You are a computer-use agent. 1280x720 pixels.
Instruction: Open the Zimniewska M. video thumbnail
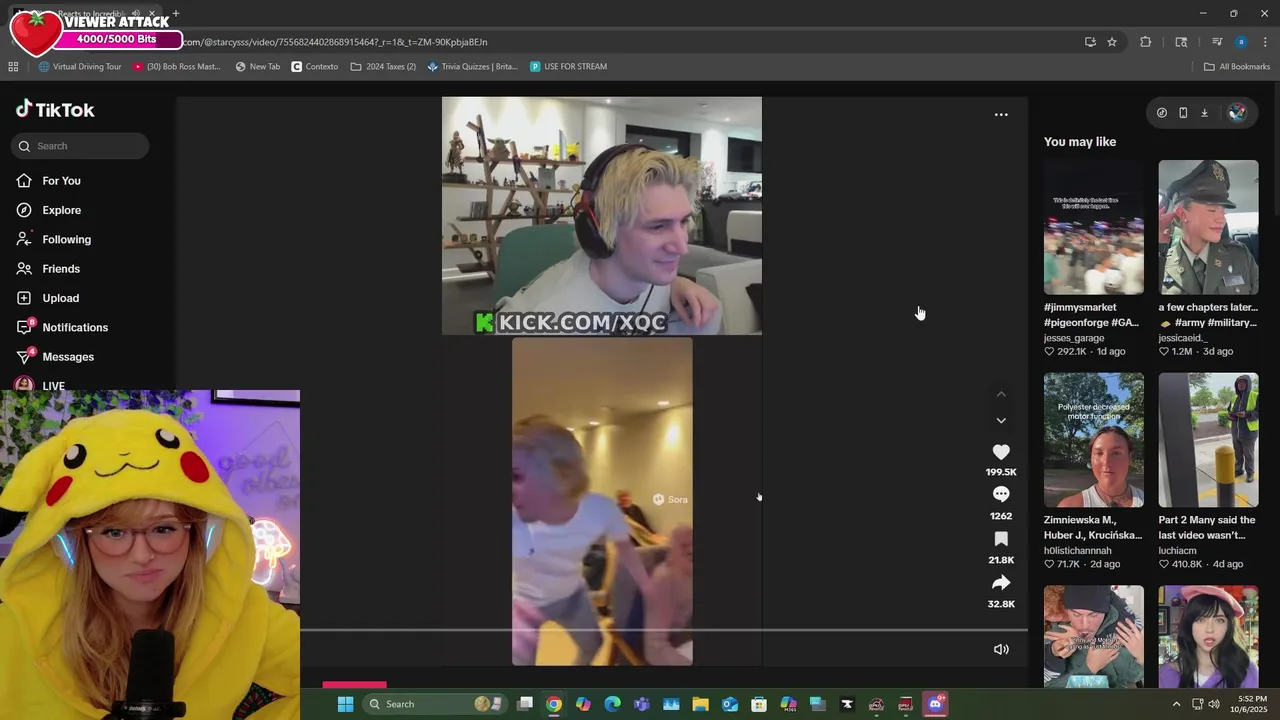tap(1093, 440)
